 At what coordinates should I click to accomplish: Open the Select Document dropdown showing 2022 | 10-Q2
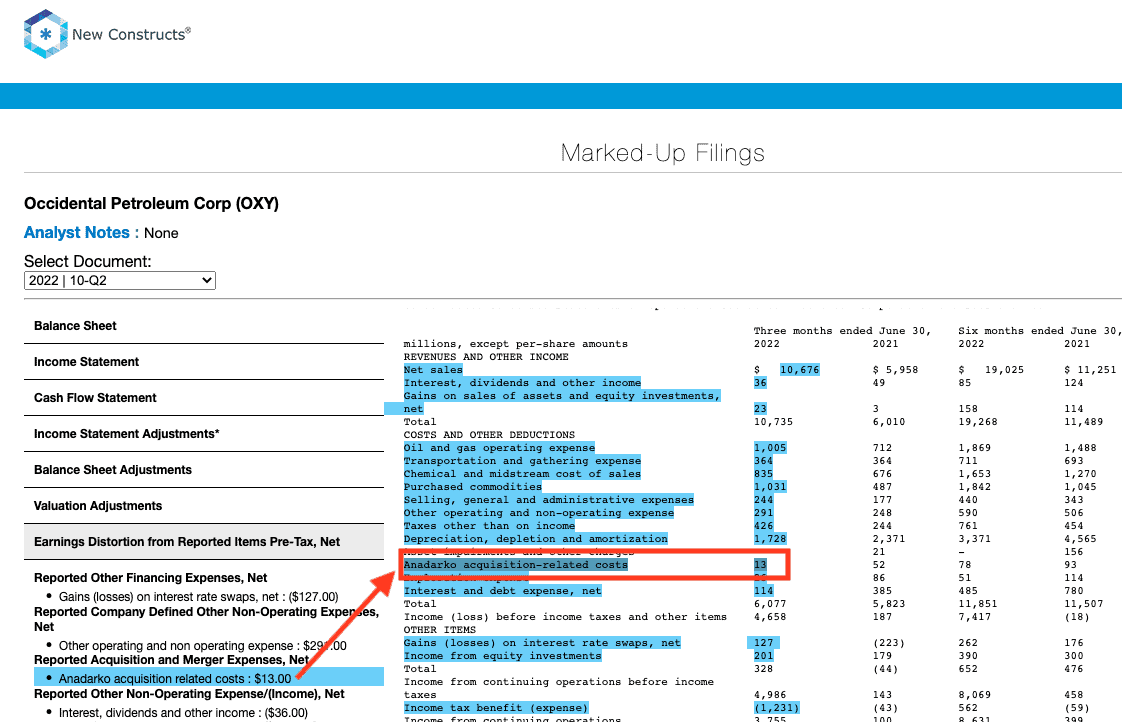[119, 280]
